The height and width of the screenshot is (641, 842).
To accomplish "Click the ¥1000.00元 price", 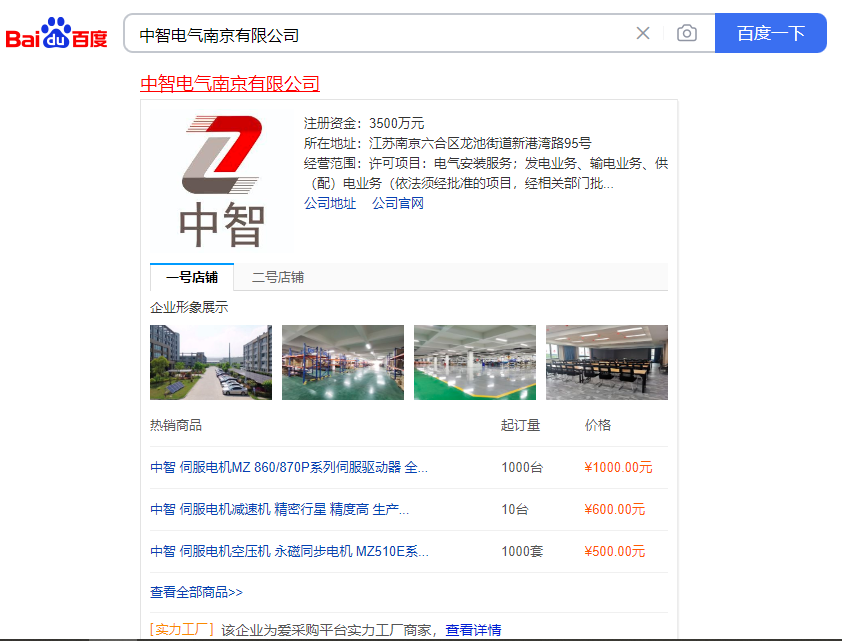I will (x=618, y=468).
